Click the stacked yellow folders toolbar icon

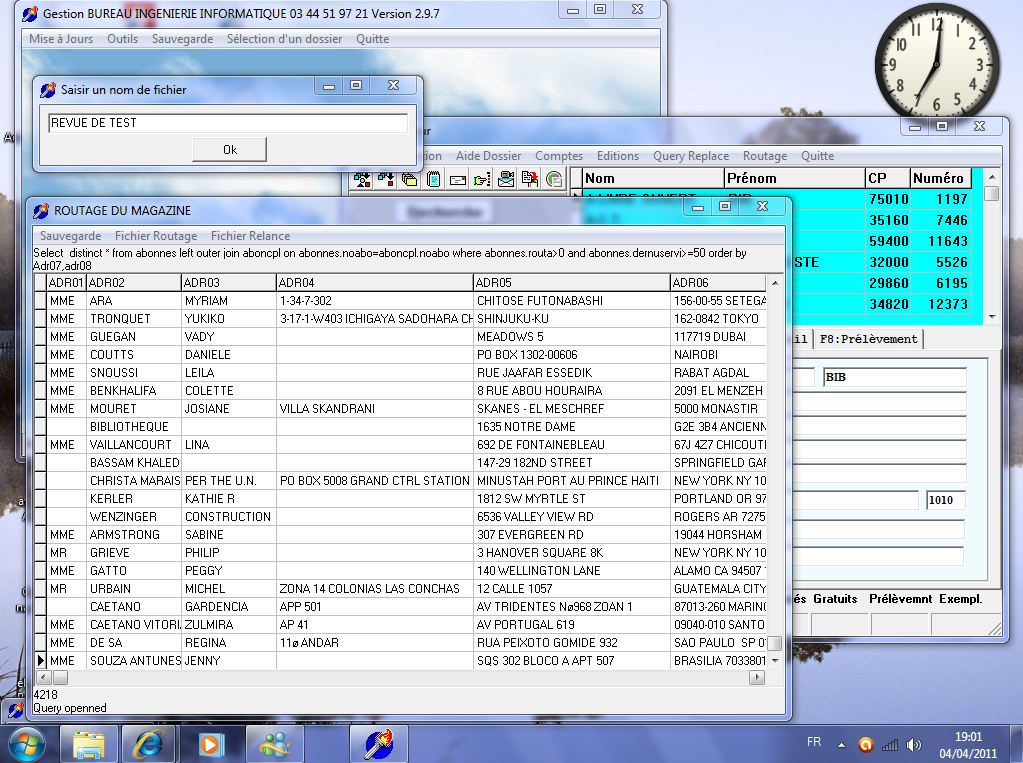pos(410,180)
